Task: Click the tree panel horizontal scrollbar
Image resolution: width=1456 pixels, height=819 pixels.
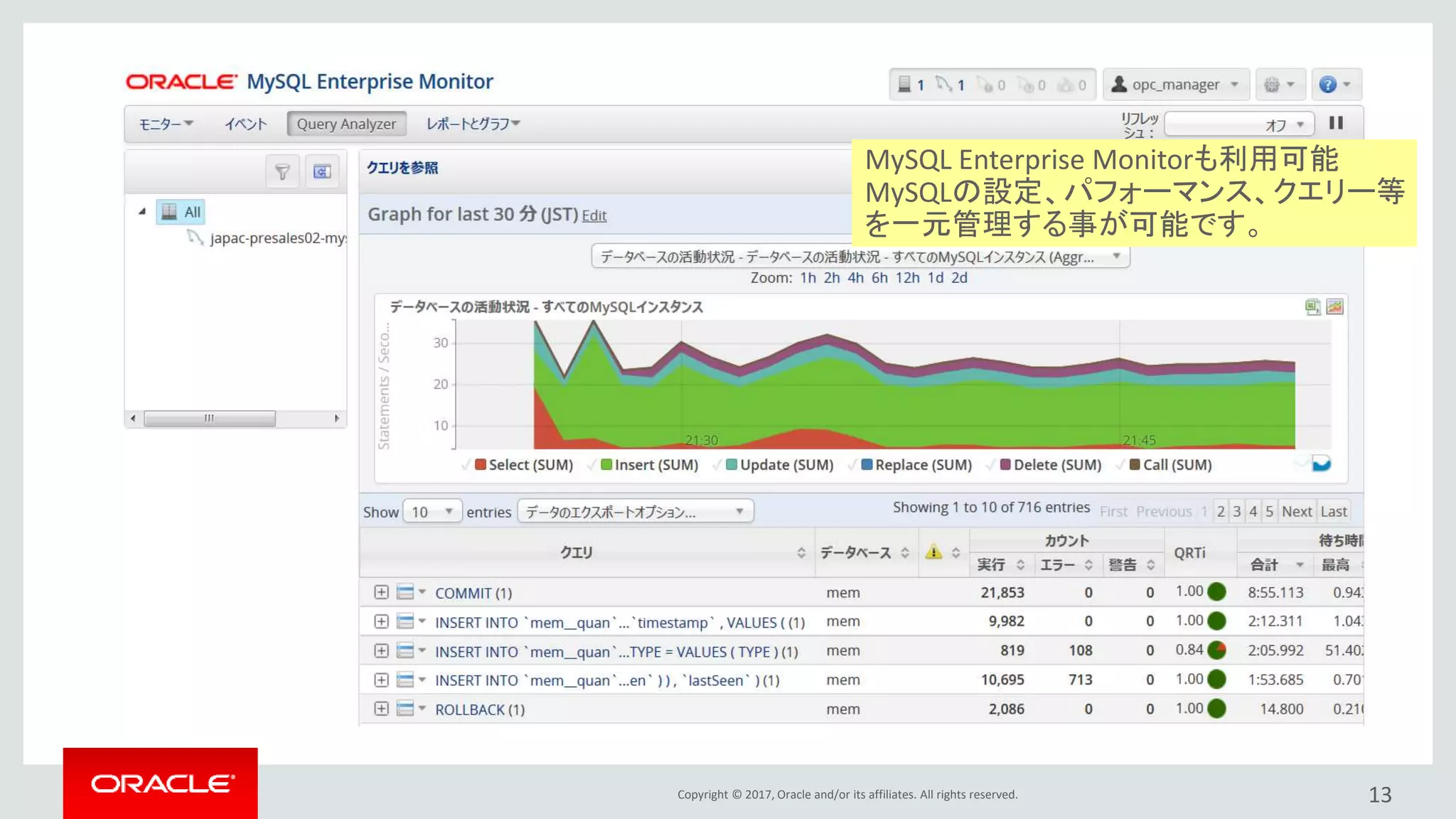Action: point(210,418)
